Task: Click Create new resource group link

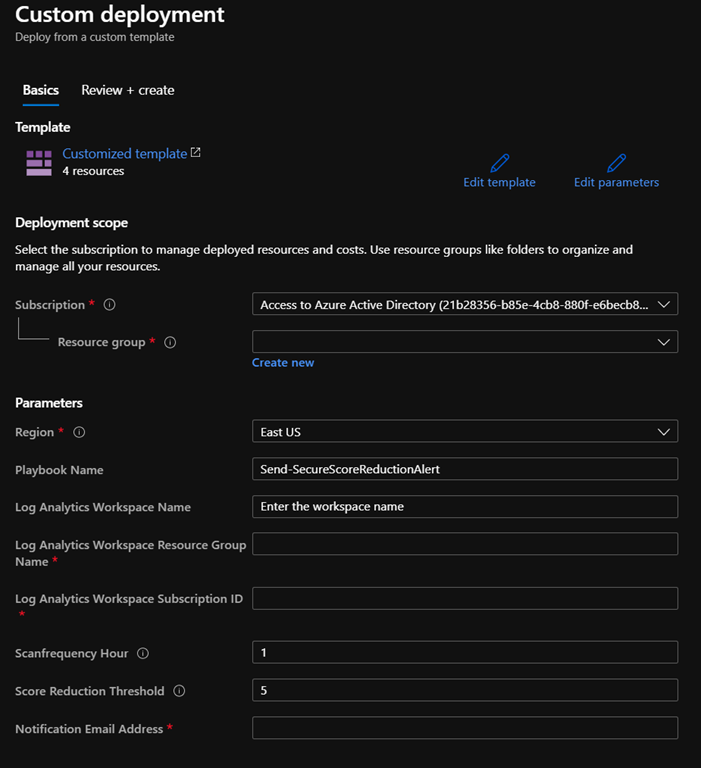Action: pos(283,363)
